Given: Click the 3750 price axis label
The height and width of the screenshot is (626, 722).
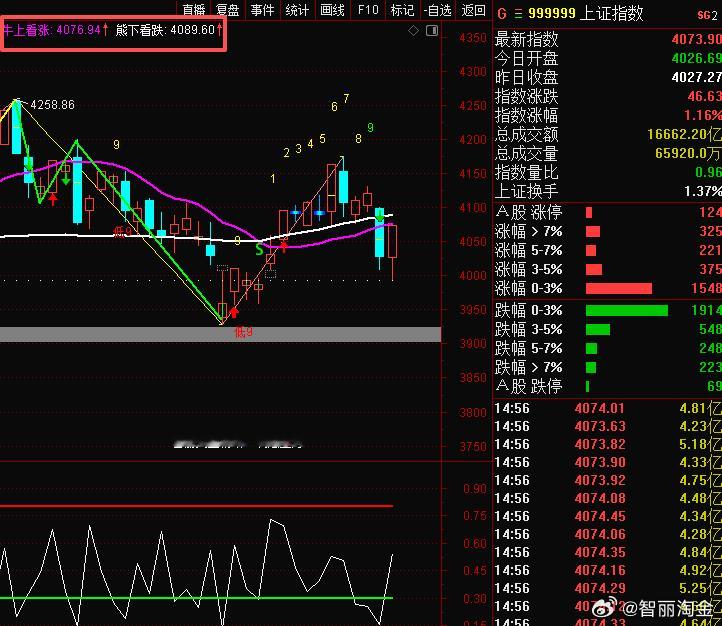Looking at the screenshot, I should pyautogui.click(x=473, y=446).
